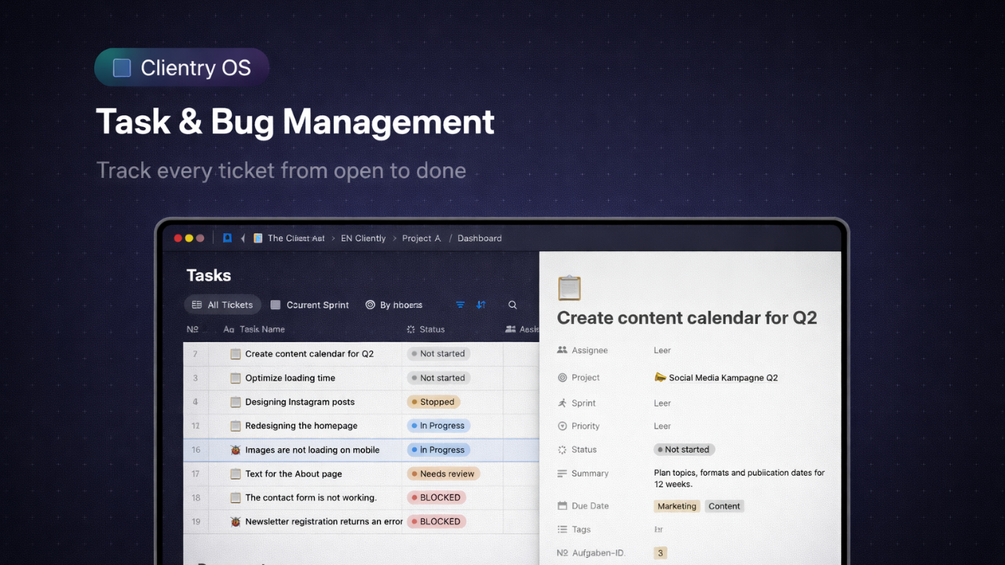The width and height of the screenshot is (1005, 565).
Task: Click the Clientry OS badge
Action: pos(182,67)
